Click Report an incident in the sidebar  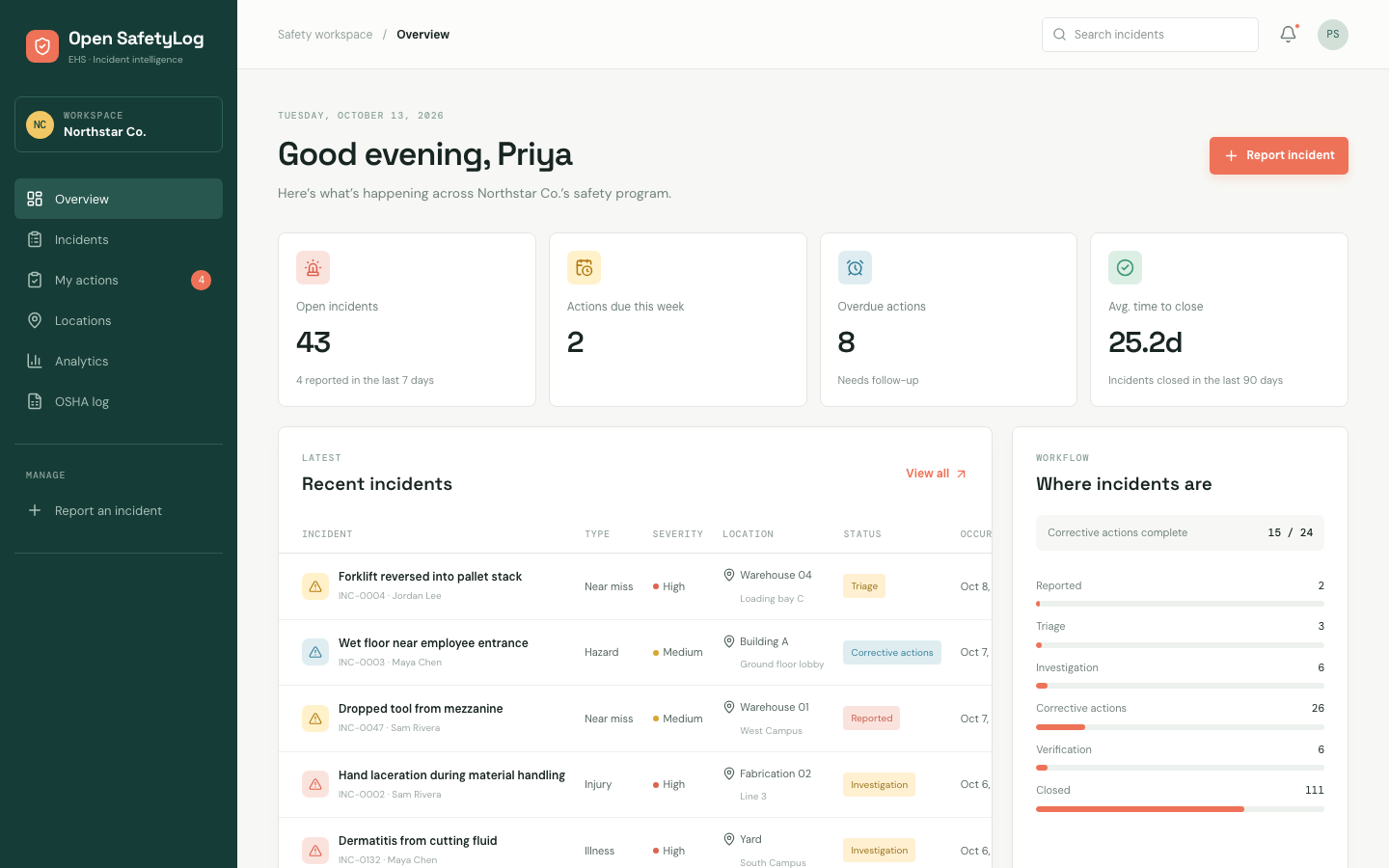tap(119, 510)
